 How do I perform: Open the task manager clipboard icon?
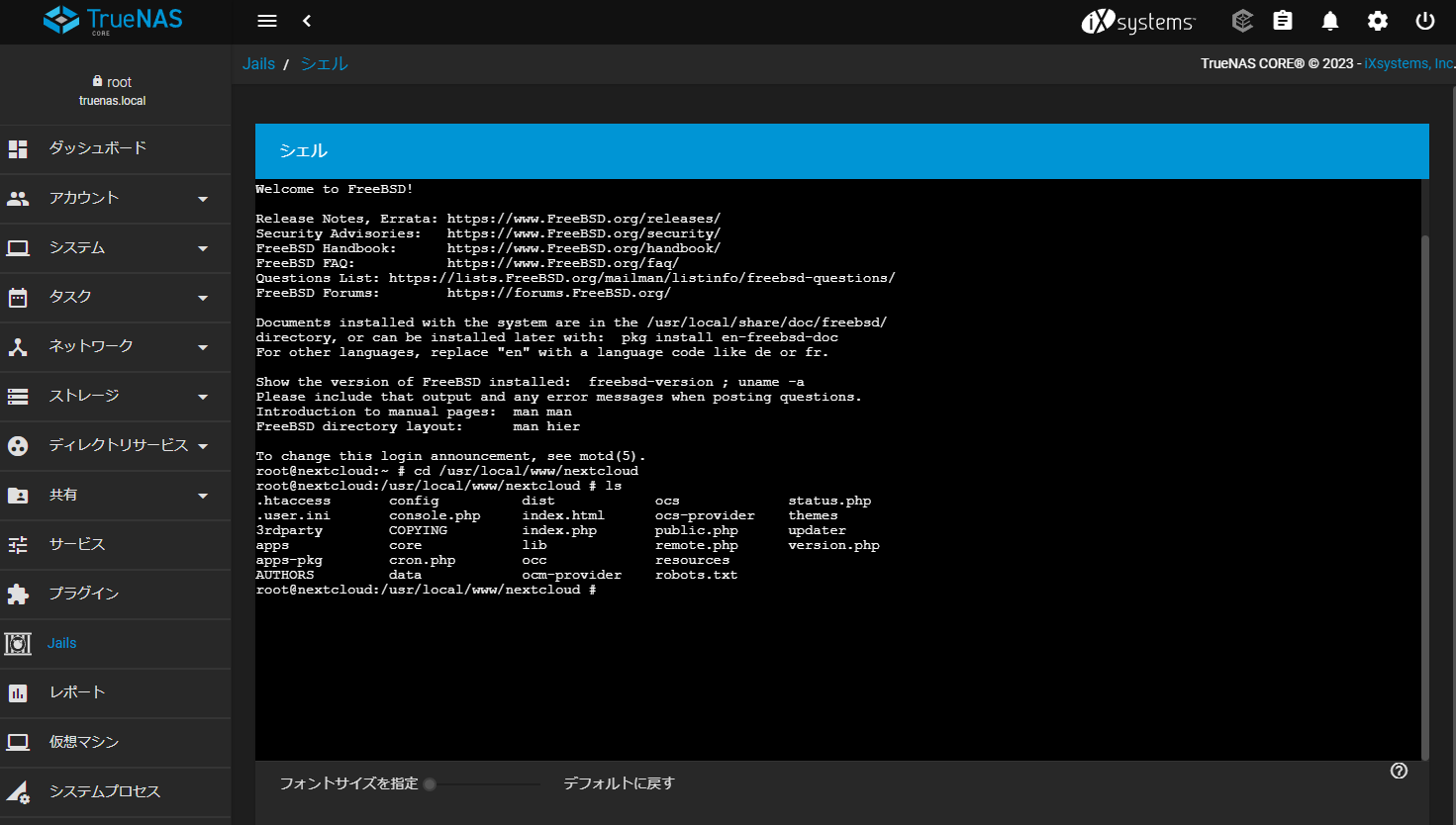[x=1283, y=21]
